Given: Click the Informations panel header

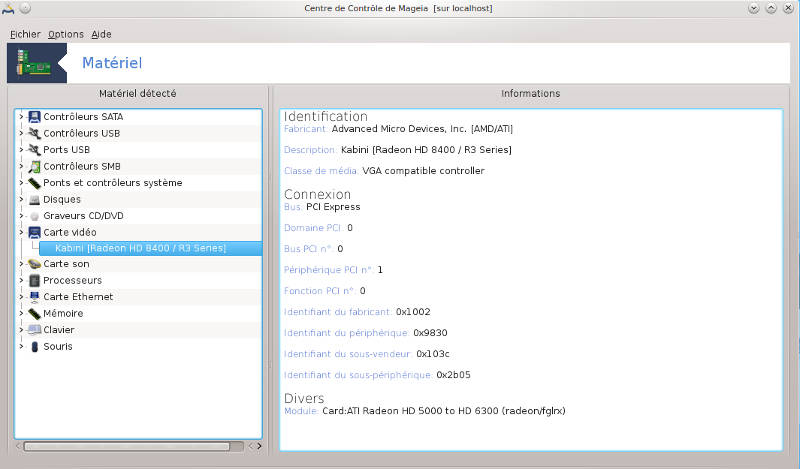Looking at the screenshot, I should coord(530,93).
